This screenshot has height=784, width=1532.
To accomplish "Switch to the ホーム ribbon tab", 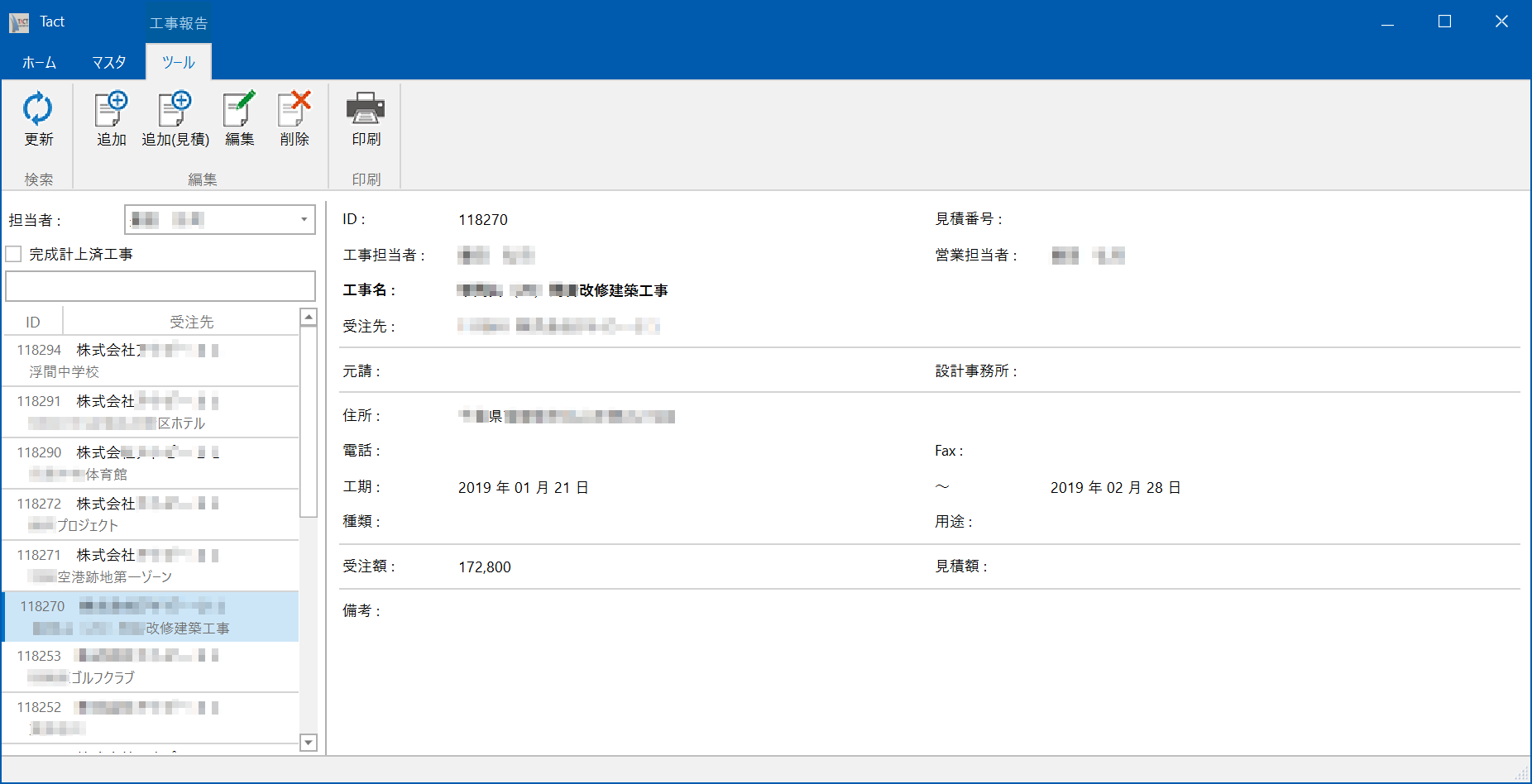I will (38, 61).
